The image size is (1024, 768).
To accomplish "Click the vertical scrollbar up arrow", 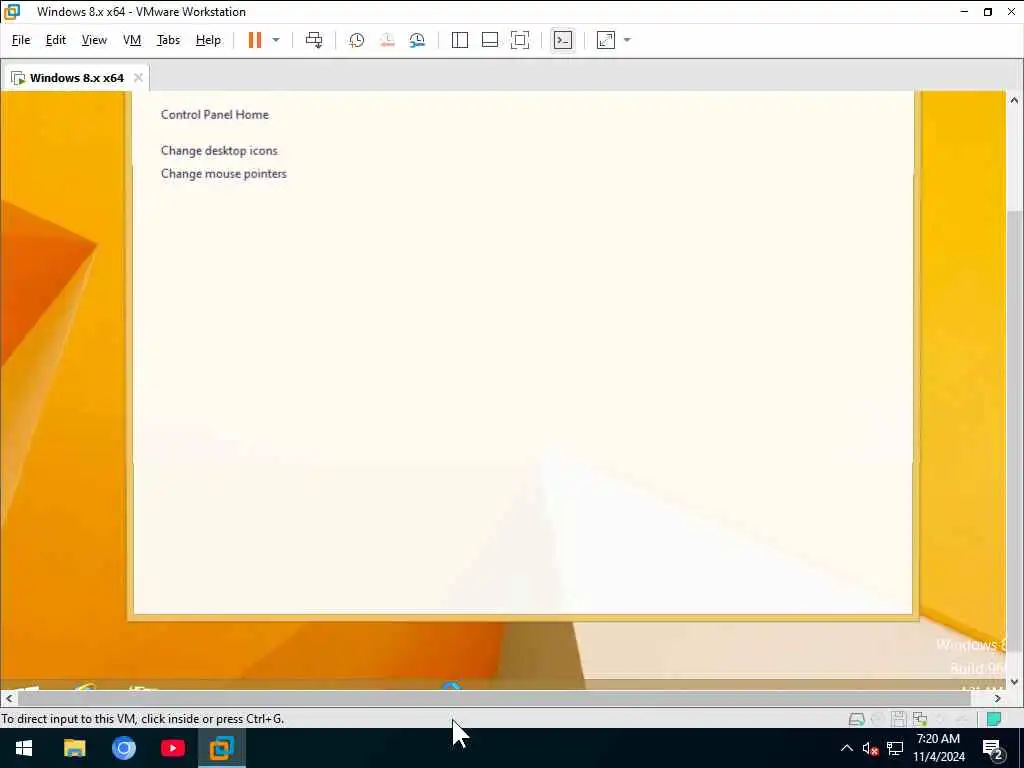I will tap(1014, 100).
